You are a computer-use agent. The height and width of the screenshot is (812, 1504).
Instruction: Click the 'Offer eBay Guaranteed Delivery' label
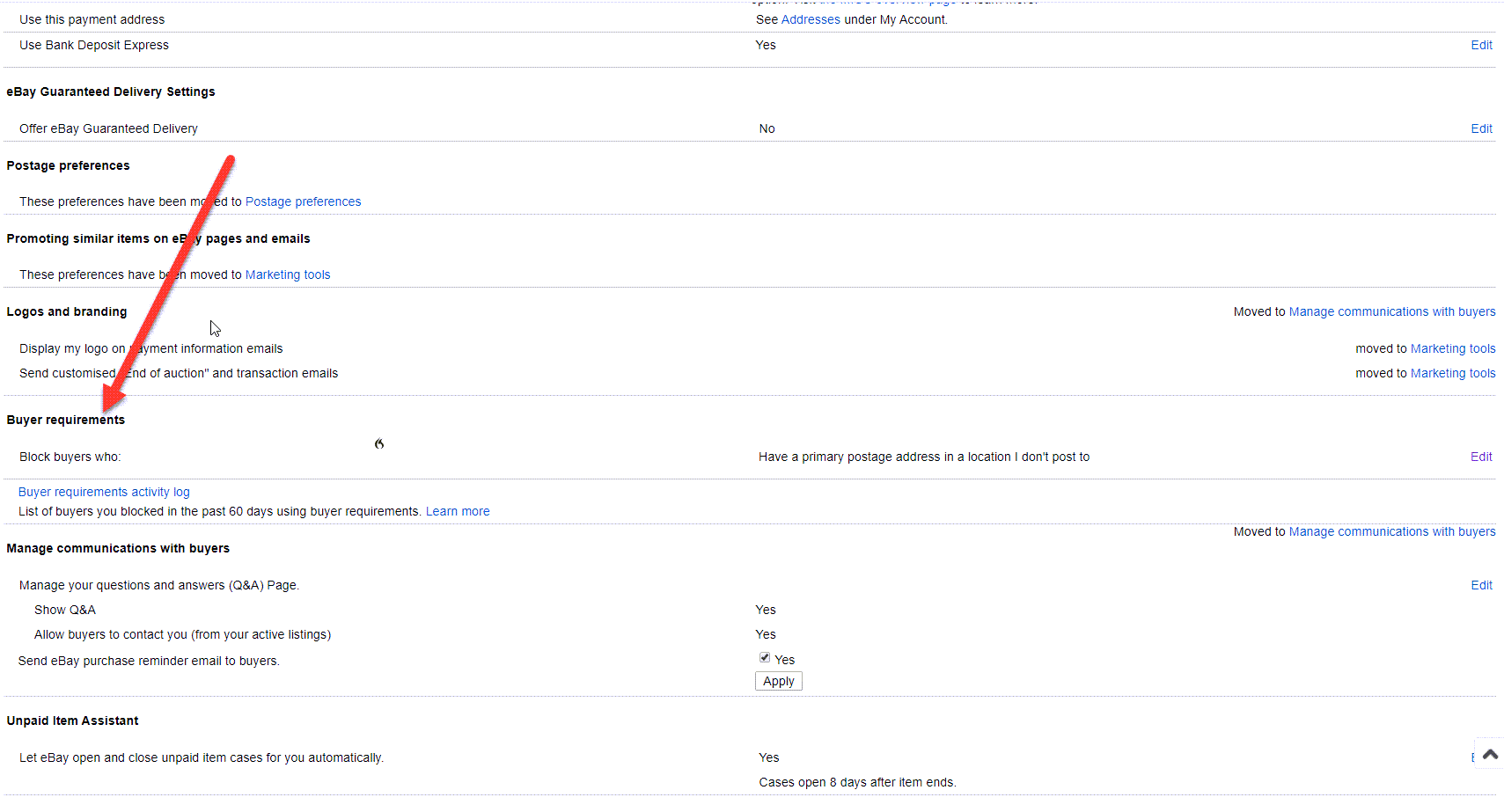tap(108, 128)
